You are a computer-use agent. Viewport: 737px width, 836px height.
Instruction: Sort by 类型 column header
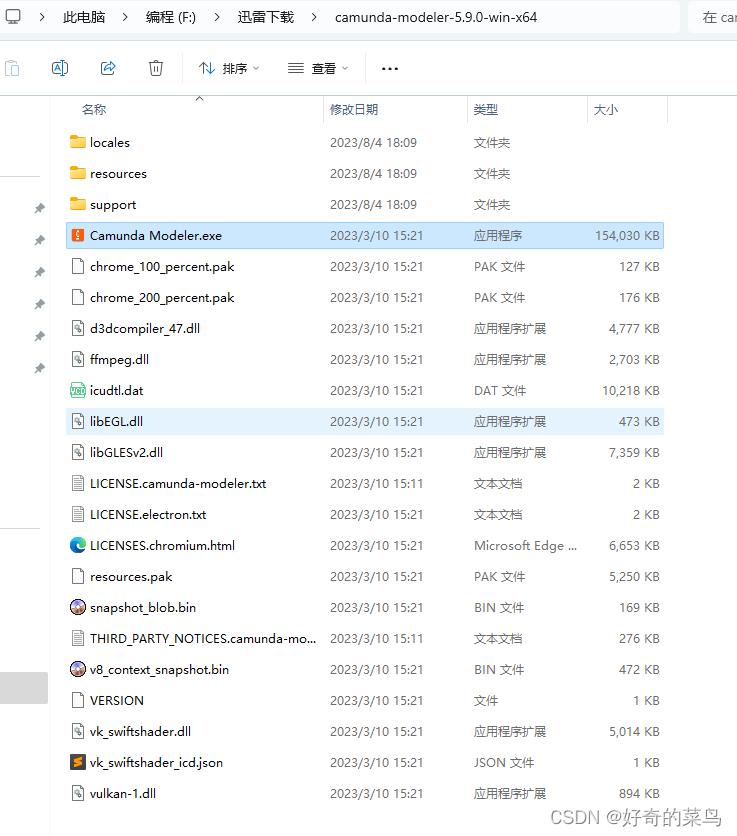click(x=485, y=110)
